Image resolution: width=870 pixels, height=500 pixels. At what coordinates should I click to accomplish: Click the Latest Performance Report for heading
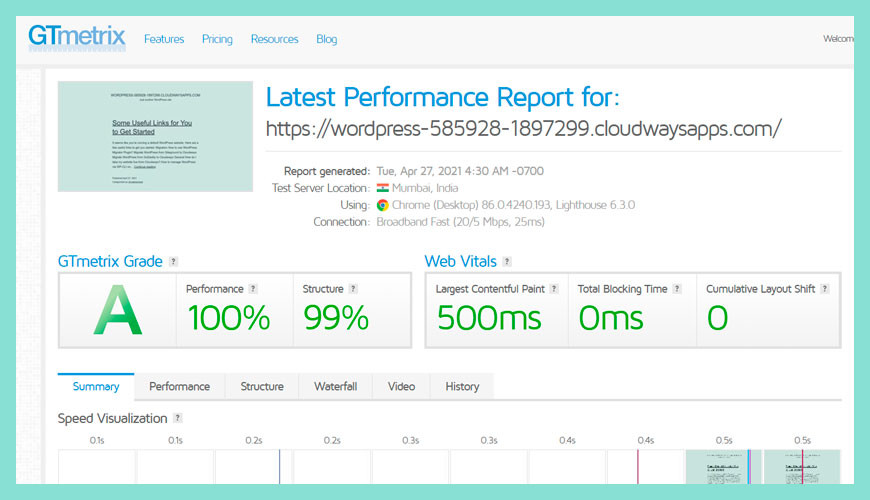(x=442, y=97)
